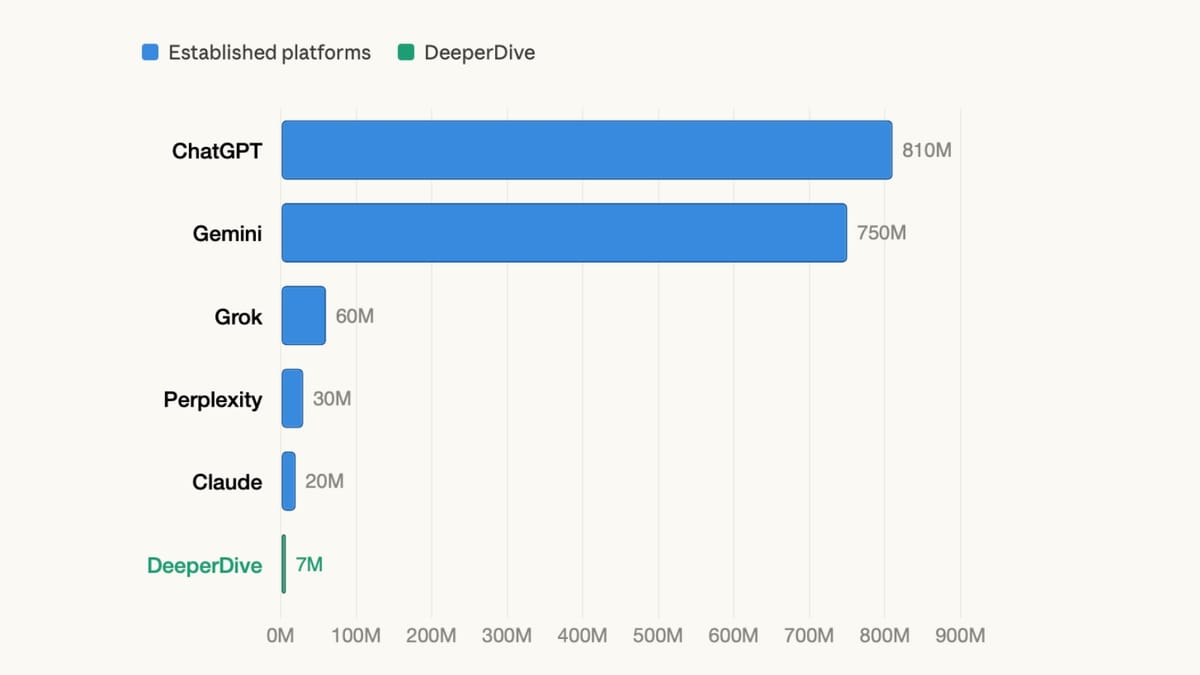Select the green DeeperDive axis label
1200x675 pixels.
coord(204,565)
